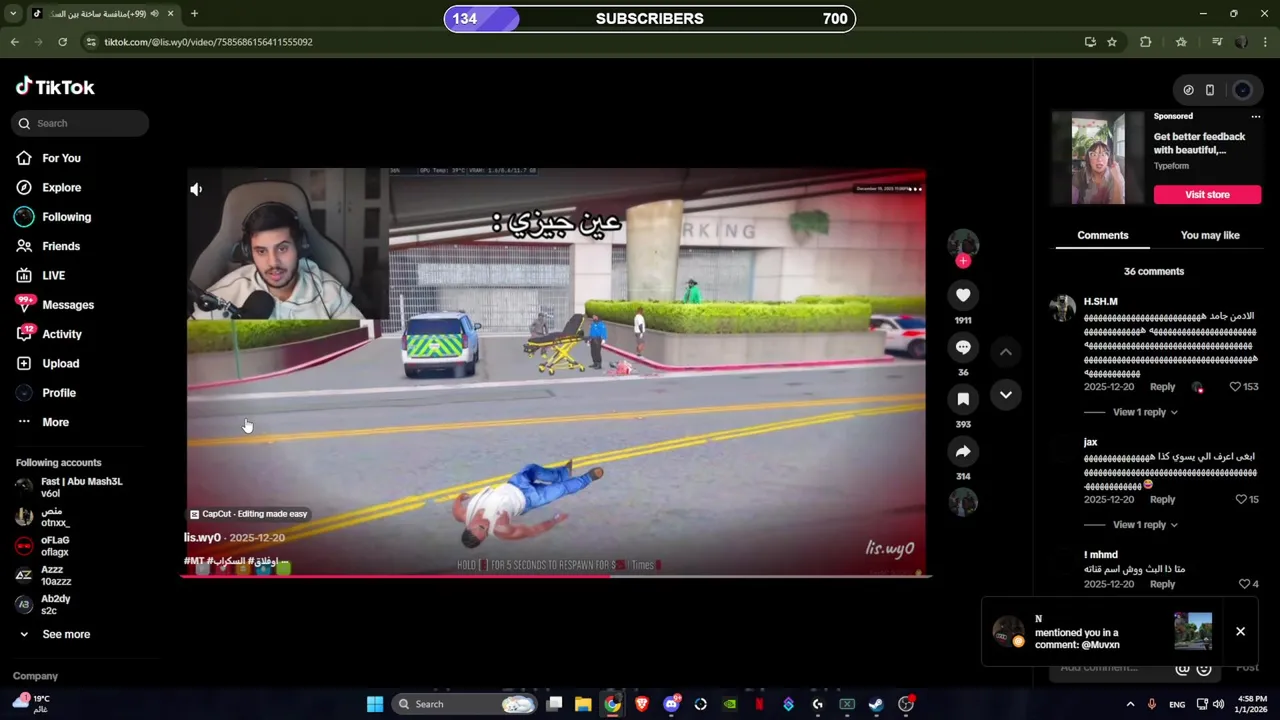Switch to the You may like tab
1280x720 pixels.
click(x=1210, y=235)
